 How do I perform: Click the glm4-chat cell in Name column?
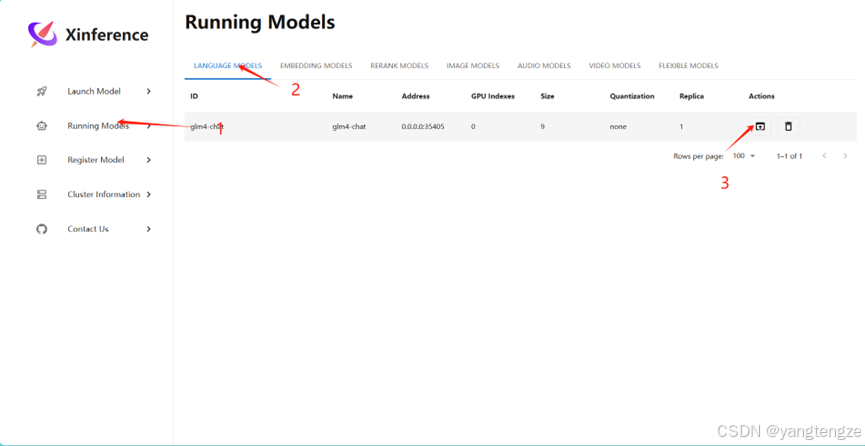point(349,126)
